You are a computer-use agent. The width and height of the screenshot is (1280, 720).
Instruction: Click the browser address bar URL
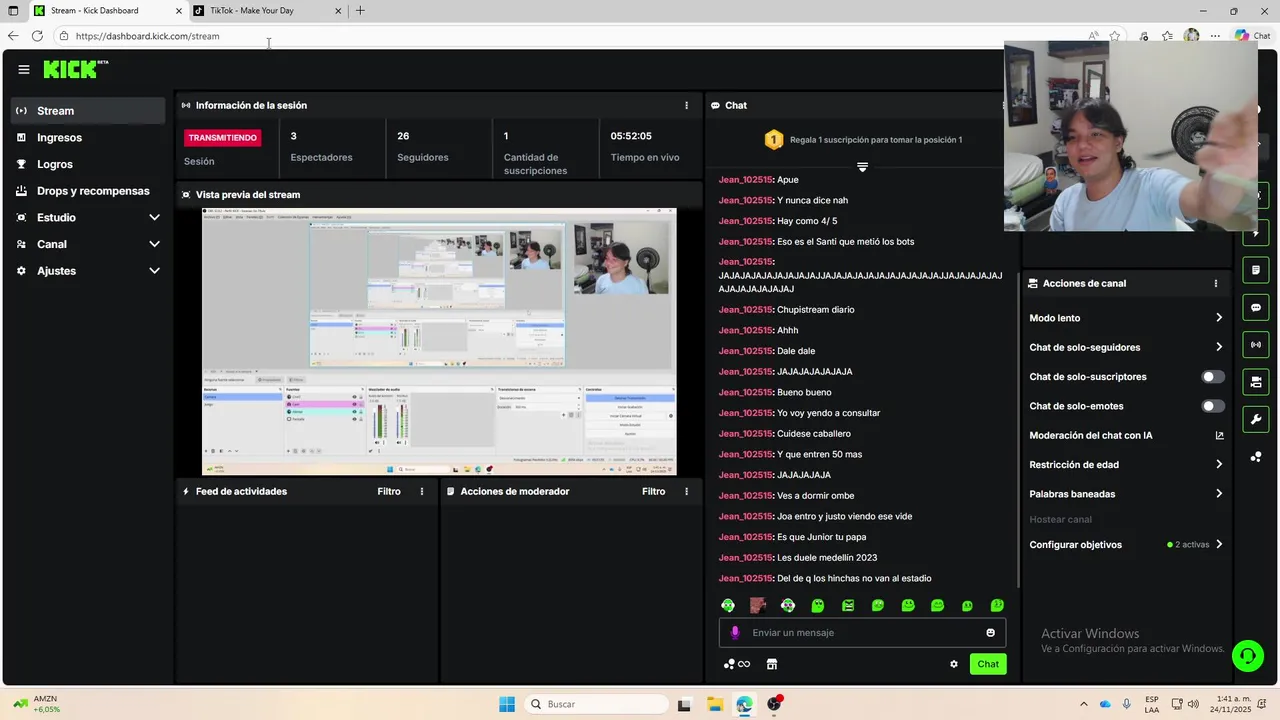[x=147, y=36]
